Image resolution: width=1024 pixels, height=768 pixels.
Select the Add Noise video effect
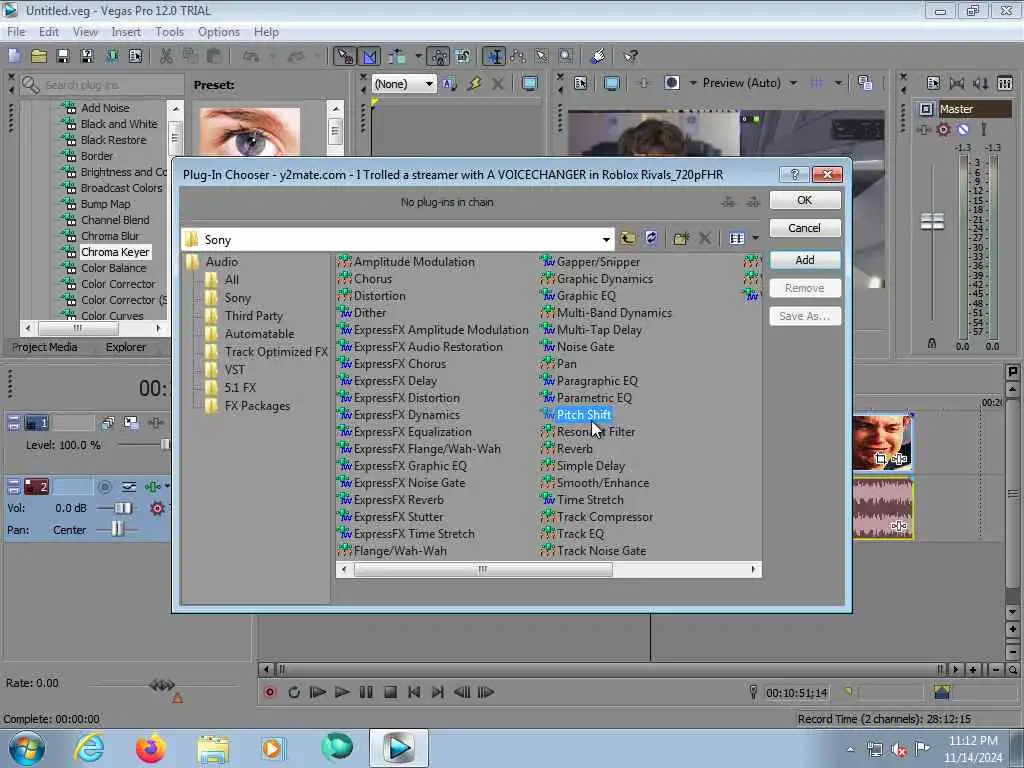(x=104, y=108)
